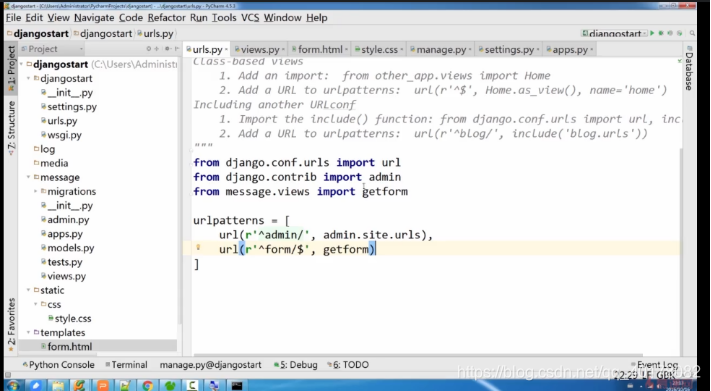This screenshot has width=711, height=391.
Task: Open the Python Console tool window
Action: pyautogui.click(x=58, y=365)
